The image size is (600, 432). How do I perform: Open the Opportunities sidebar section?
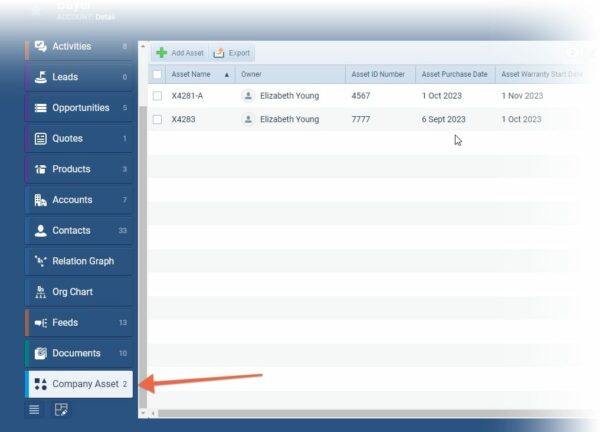point(79,108)
